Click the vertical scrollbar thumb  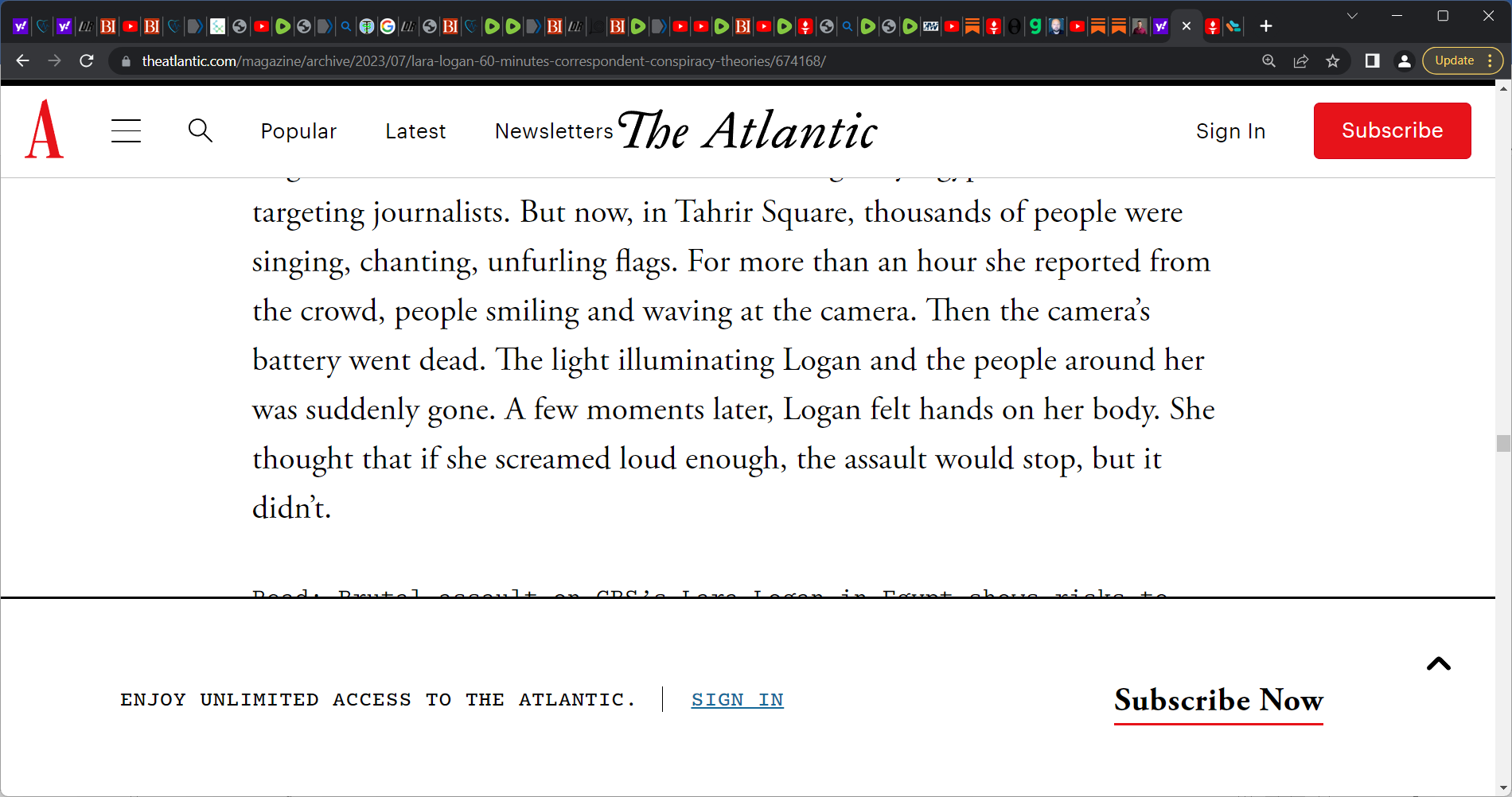[x=1503, y=443]
